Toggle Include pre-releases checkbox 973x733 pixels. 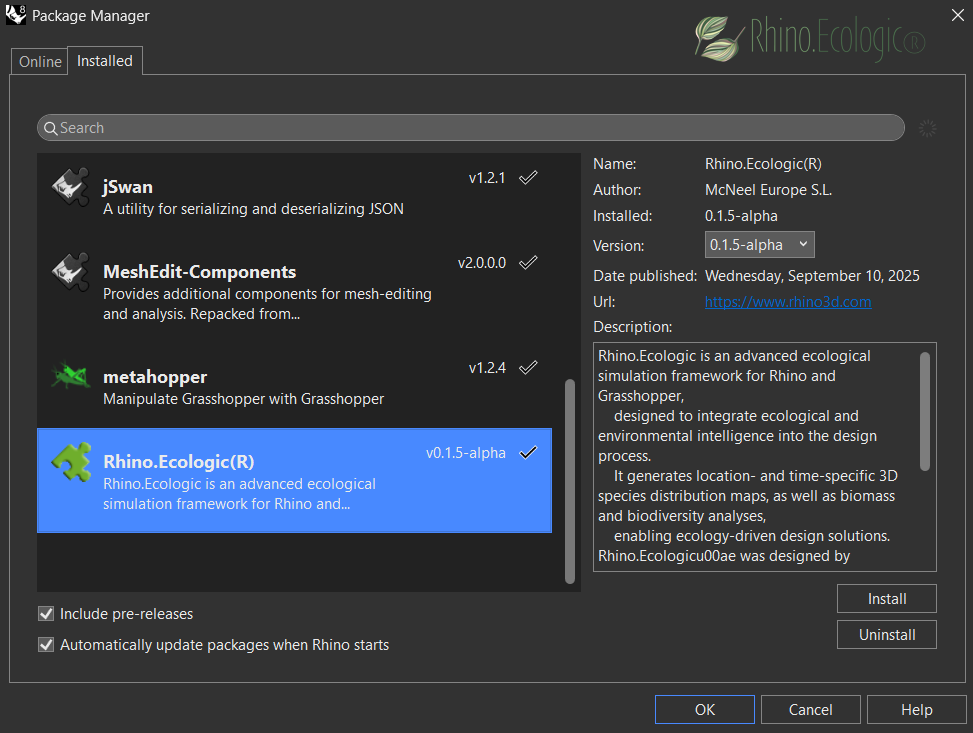click(x=46, y=614)
